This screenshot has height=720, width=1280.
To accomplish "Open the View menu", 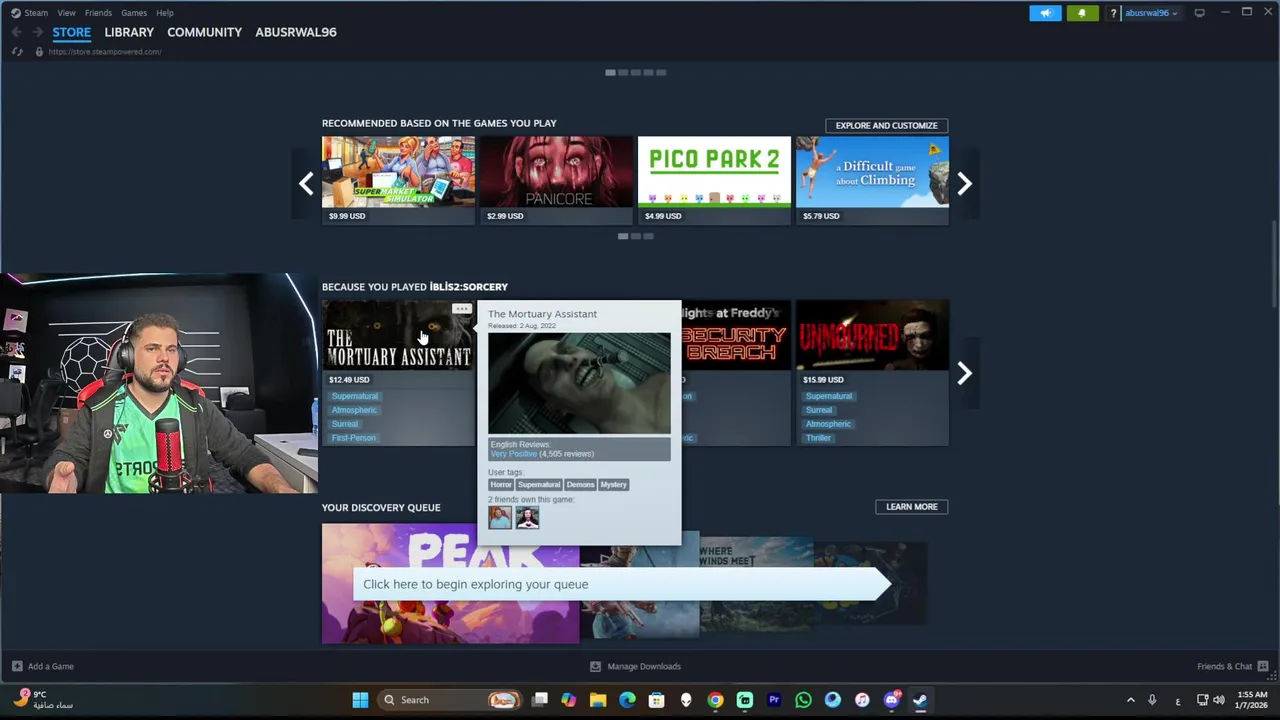I will point(66,13).
